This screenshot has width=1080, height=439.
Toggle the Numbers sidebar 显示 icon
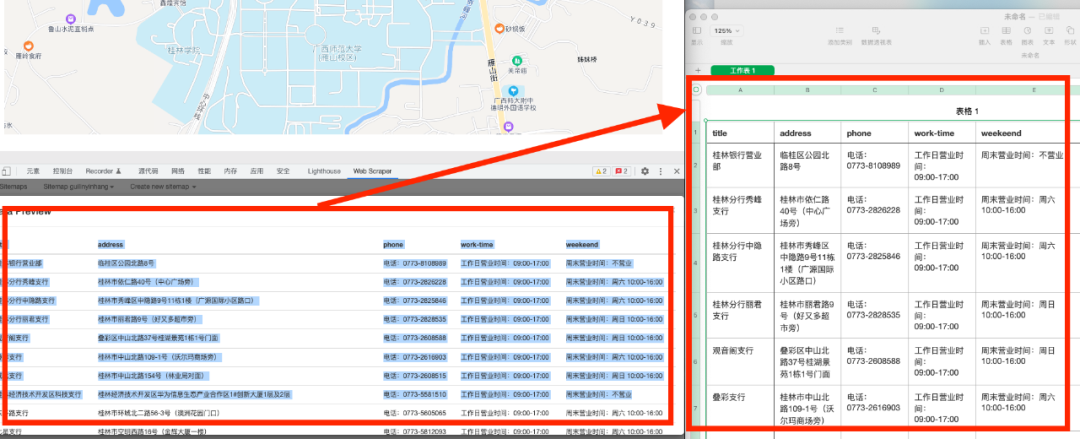696,31
